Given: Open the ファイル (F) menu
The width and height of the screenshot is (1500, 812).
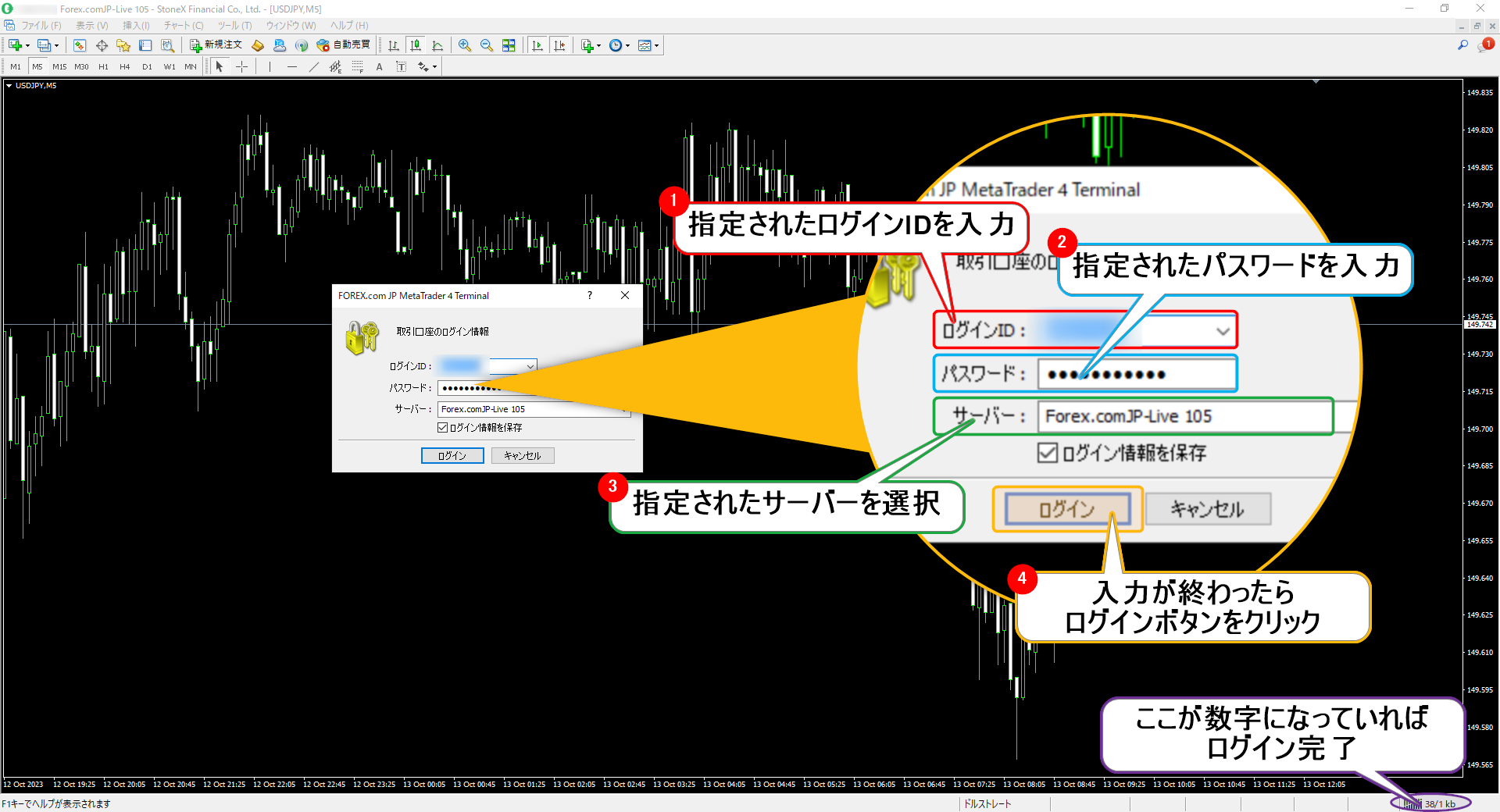Looking at the screenshot, I should click(x=41, y=26).
